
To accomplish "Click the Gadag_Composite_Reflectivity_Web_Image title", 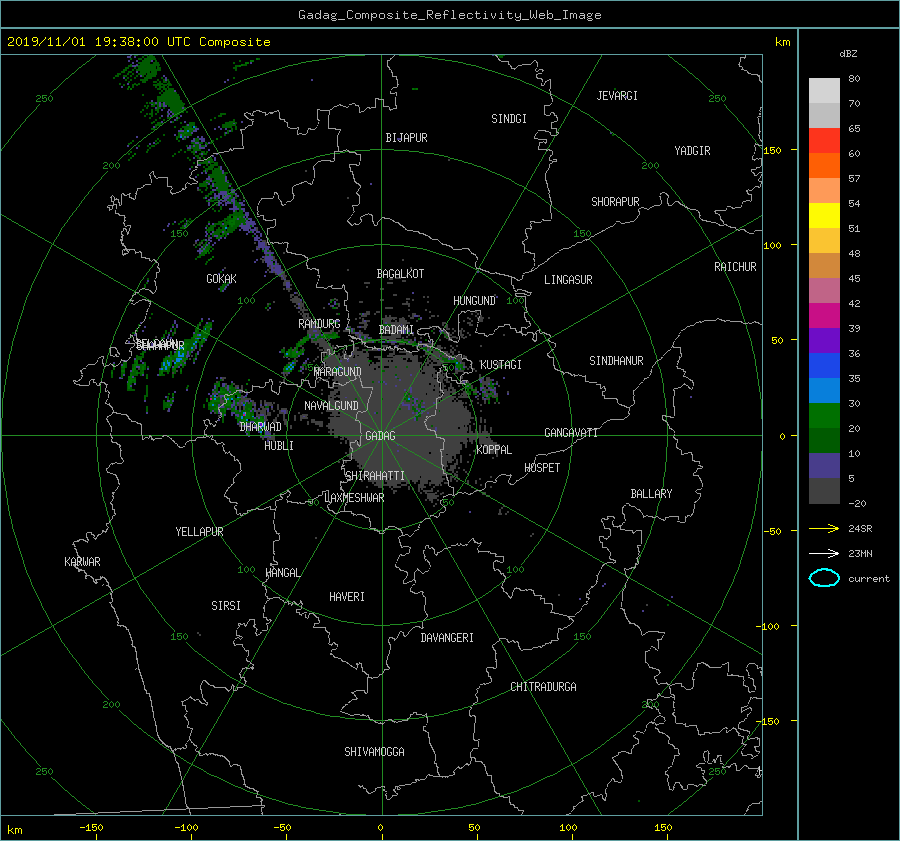I will [449, 15].
